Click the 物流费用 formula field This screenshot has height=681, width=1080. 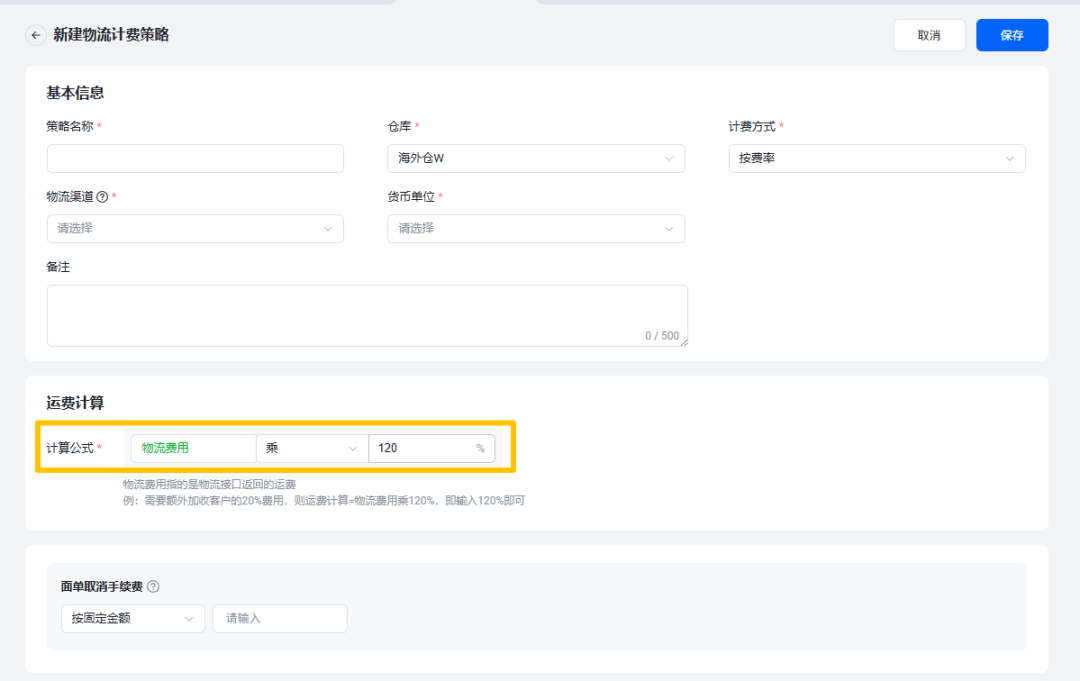193,448
